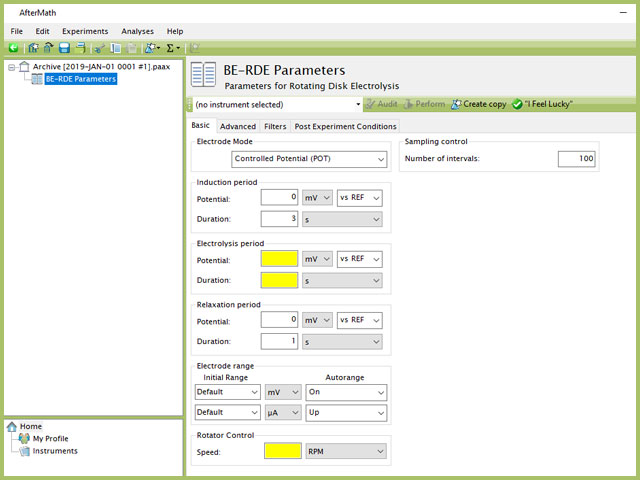Viewport: 640px width, 480px height.
Task: Click the Relaxation period Potential field
Action: [279, 320]
